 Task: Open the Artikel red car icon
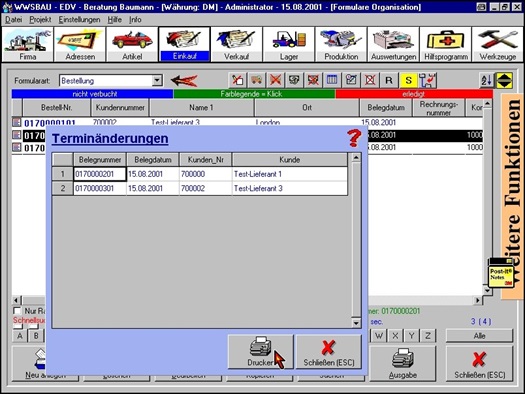coord(132,45)
